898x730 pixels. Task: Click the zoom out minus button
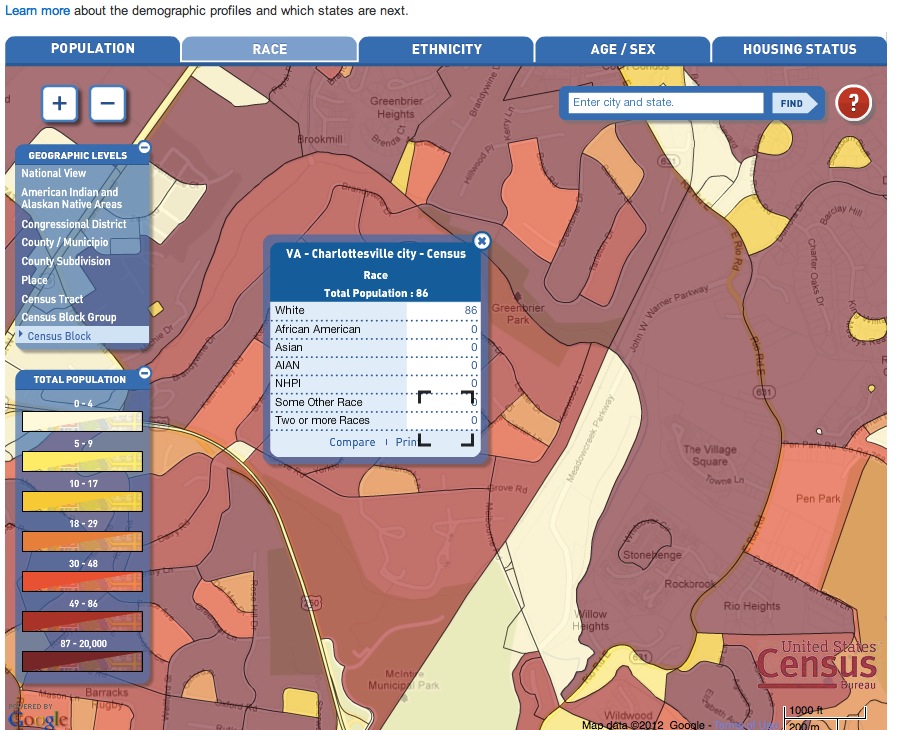(108, 103)
